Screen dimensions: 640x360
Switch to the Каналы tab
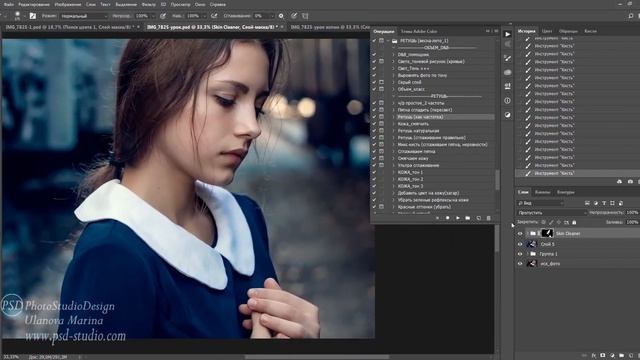pyautogui.click(x=542, y=192)
